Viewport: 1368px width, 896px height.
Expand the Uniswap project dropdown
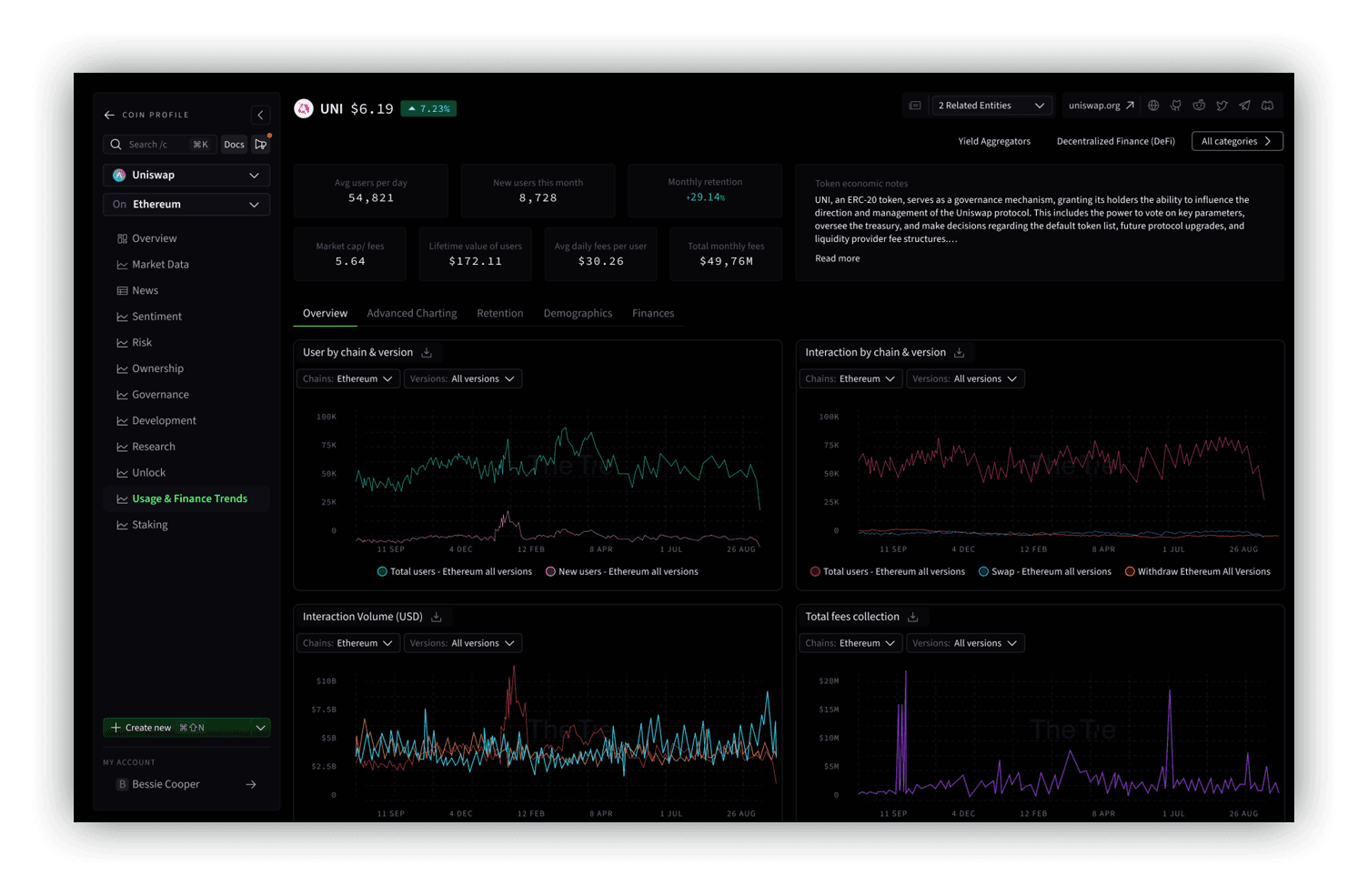point(186,176)
